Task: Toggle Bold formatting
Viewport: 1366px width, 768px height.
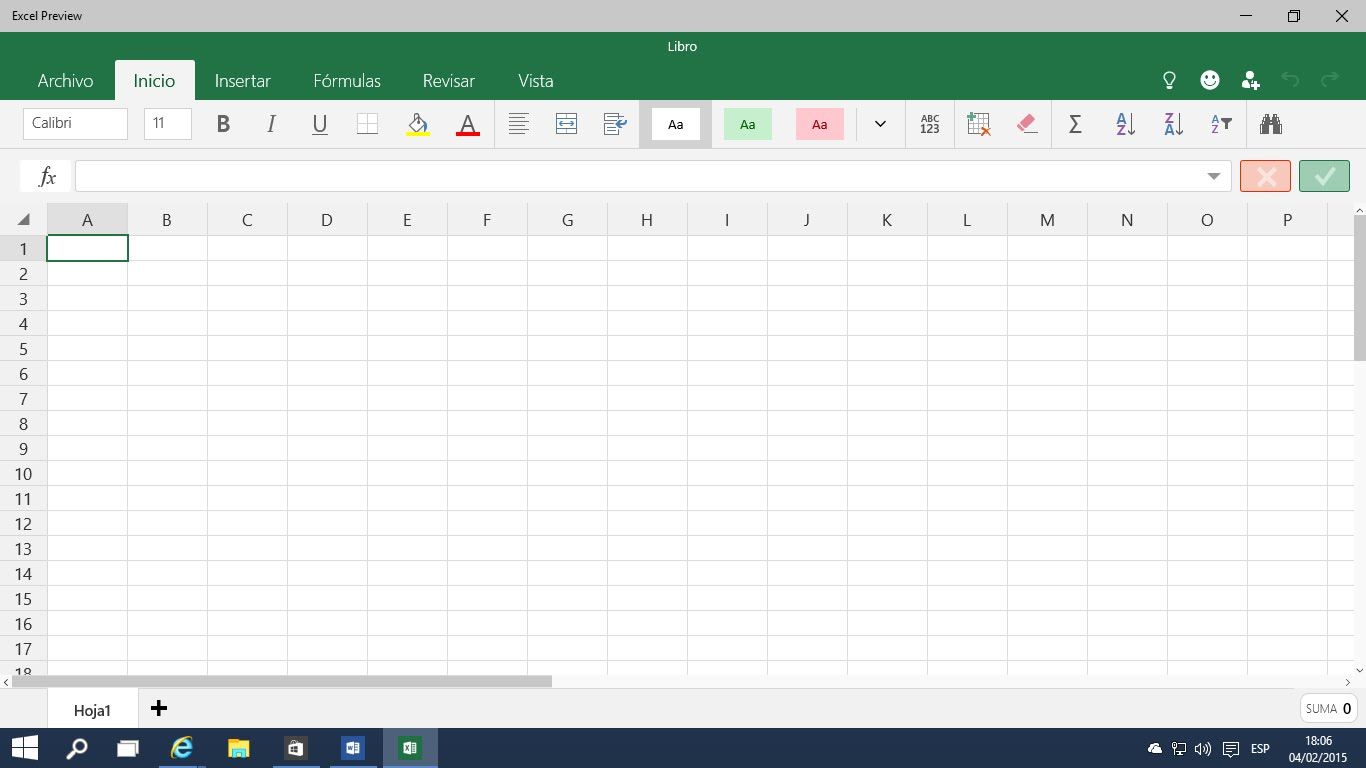Action: point(223,124)
